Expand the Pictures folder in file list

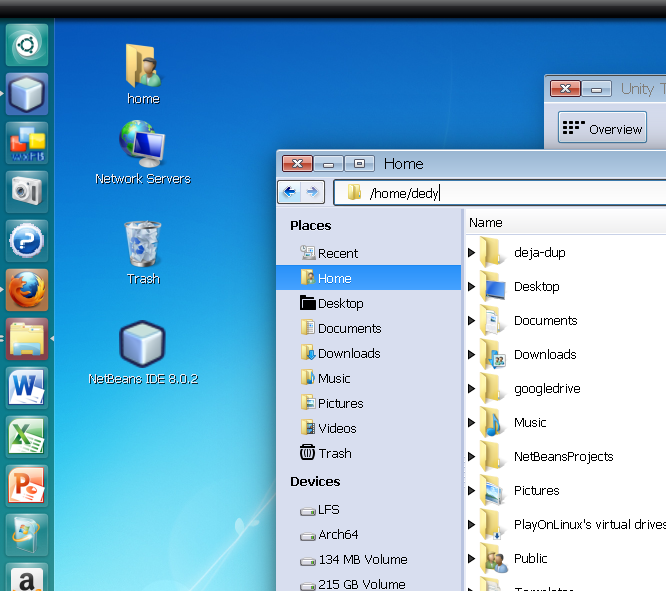point(471,490)
